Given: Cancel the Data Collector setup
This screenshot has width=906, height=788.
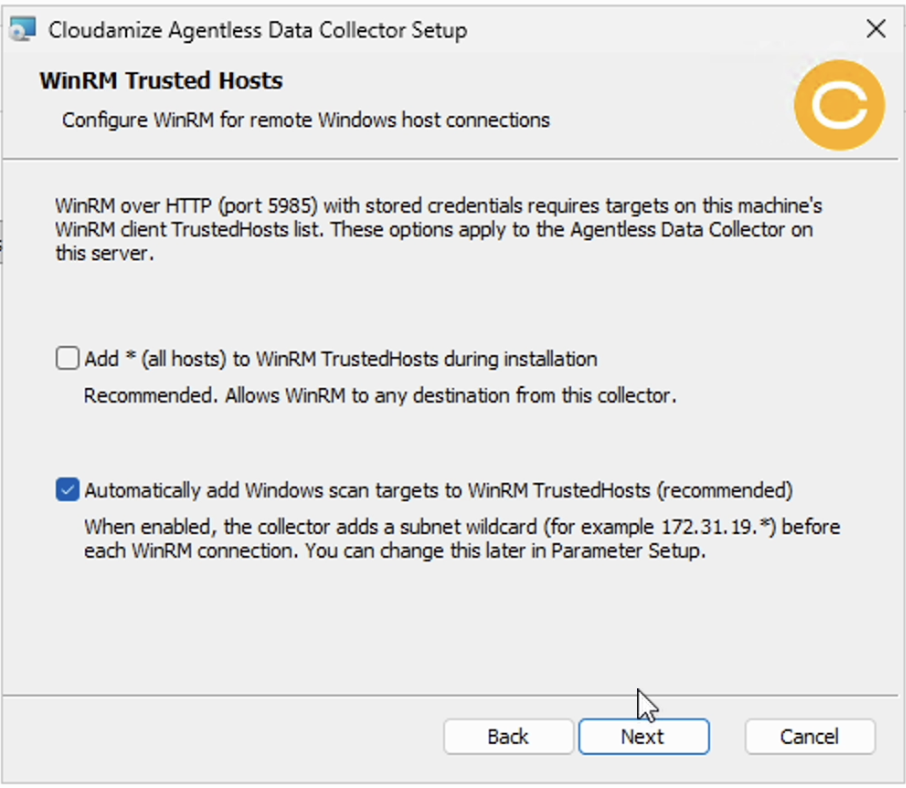Looking at the screenshot, I should [x=810, y=737].
